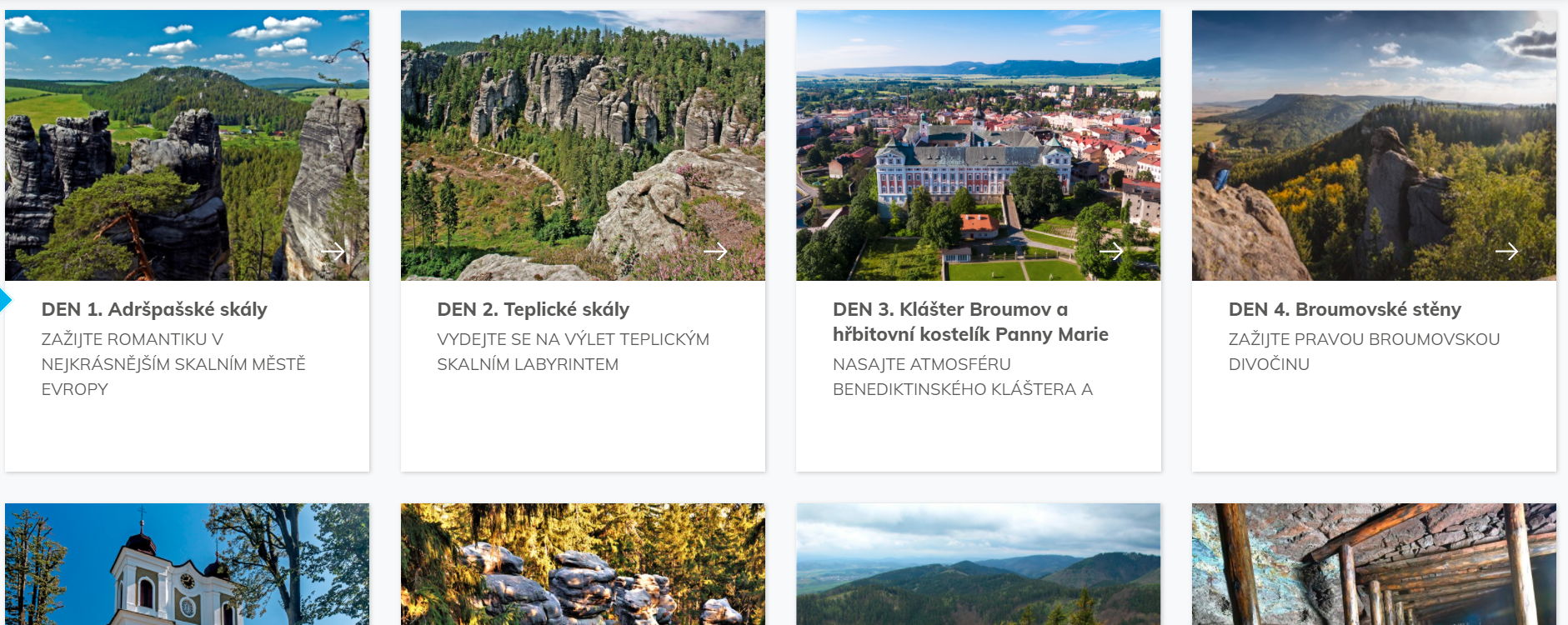Click 'ZAŽIJTE ROMANTIKU V NEJKRÁSNĚJŠÍM SKALNÍM MĚSTĚ' text
1568x625 pixels.
pos(173,352)
